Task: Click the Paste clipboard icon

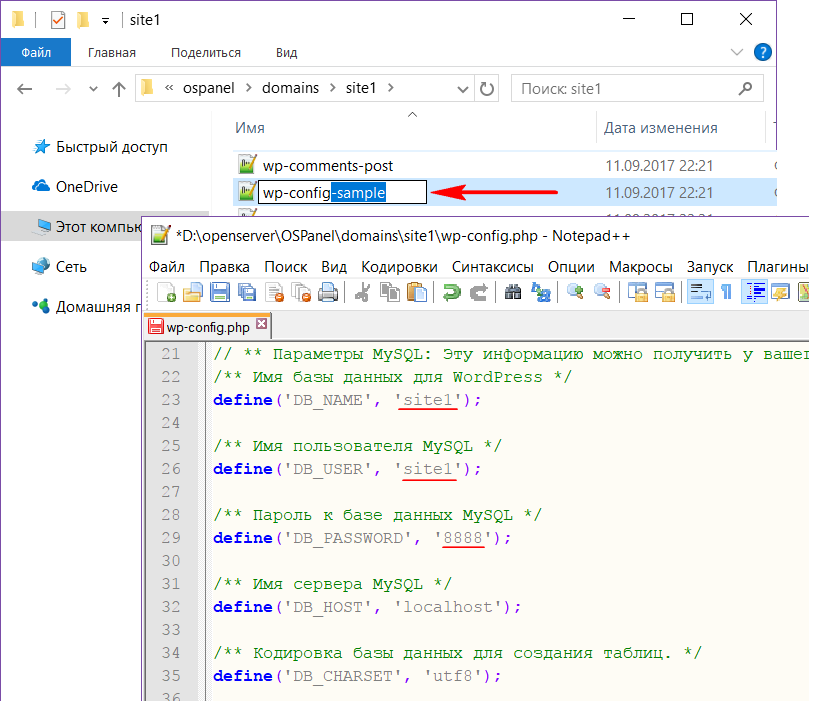Action: click(x=417, y=292)
